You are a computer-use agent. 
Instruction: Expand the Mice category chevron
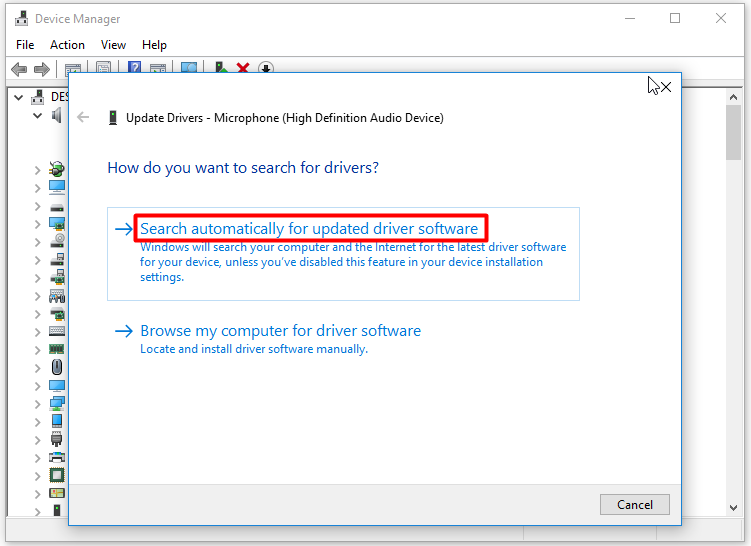pos(37,368)
